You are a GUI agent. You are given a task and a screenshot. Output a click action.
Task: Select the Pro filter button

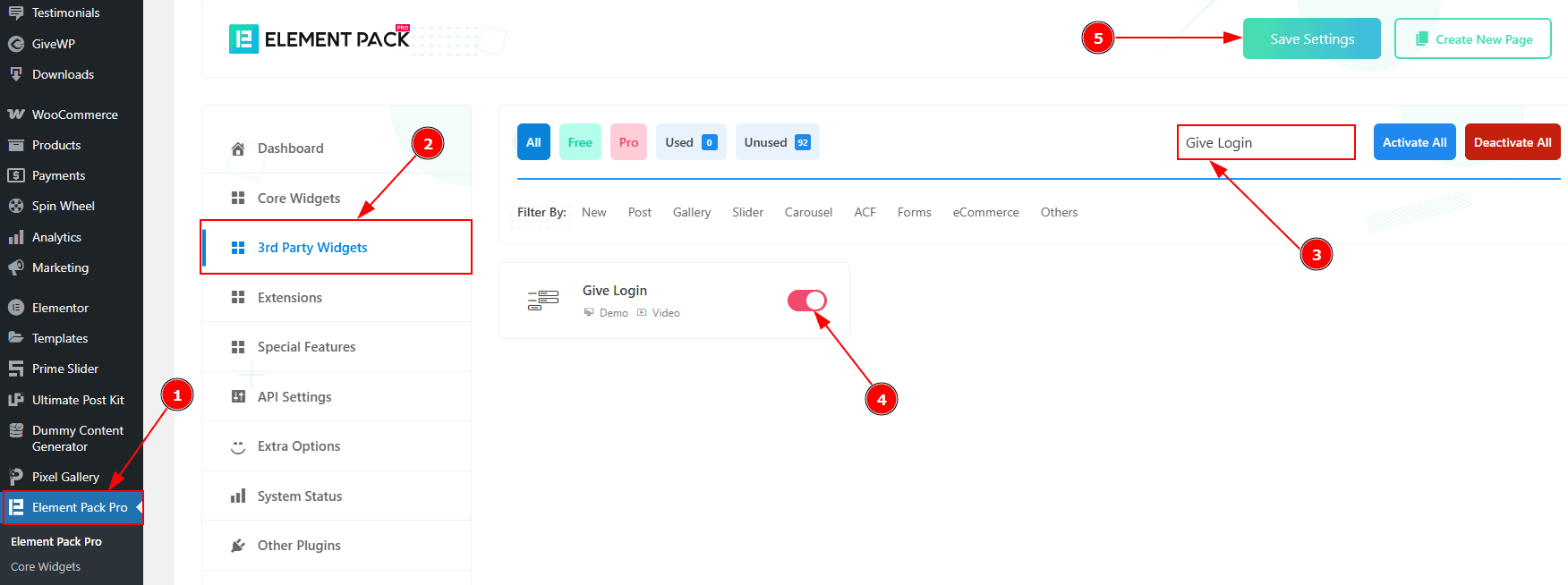(628, 142)
